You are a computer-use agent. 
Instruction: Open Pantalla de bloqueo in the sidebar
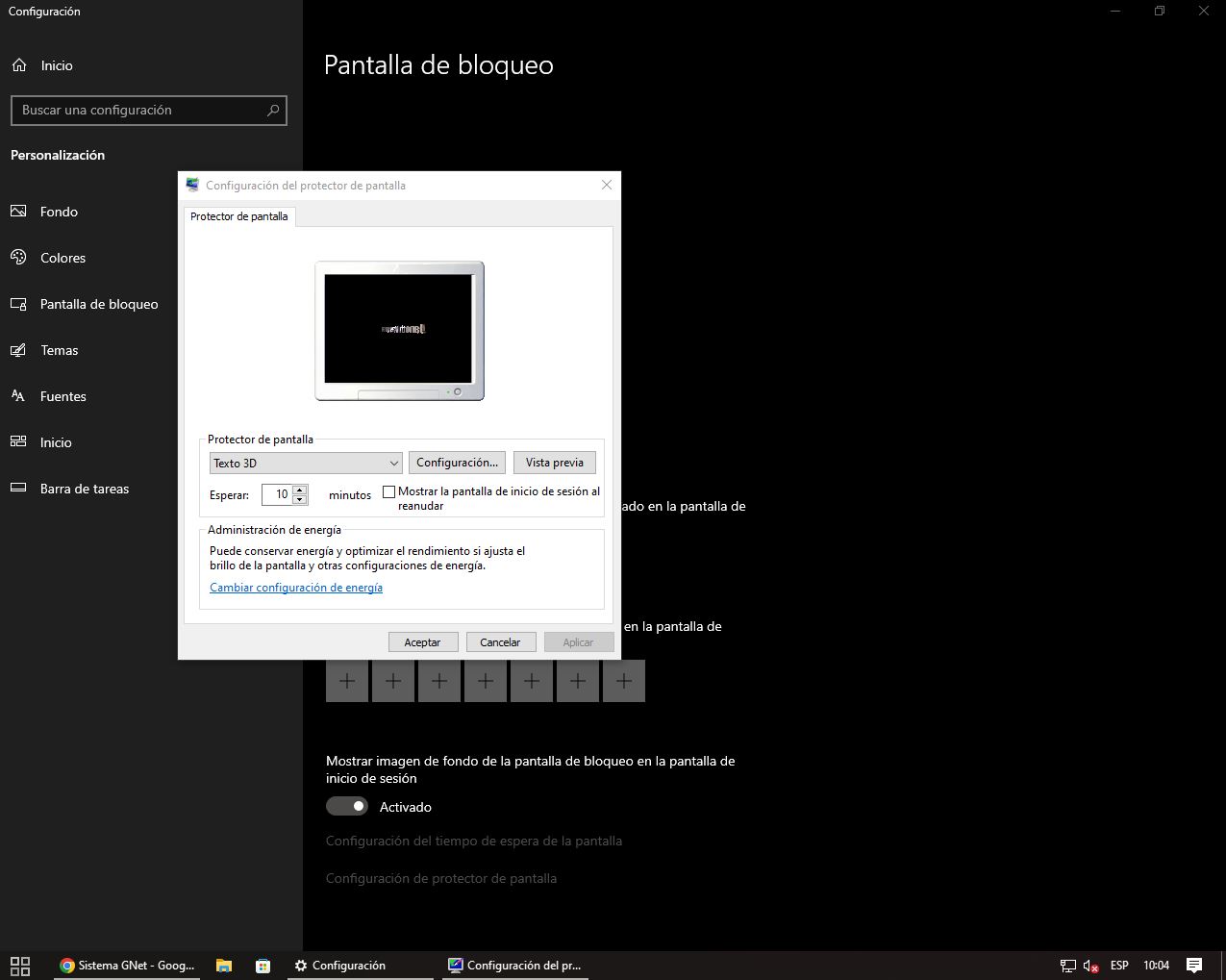pos(98,304)
